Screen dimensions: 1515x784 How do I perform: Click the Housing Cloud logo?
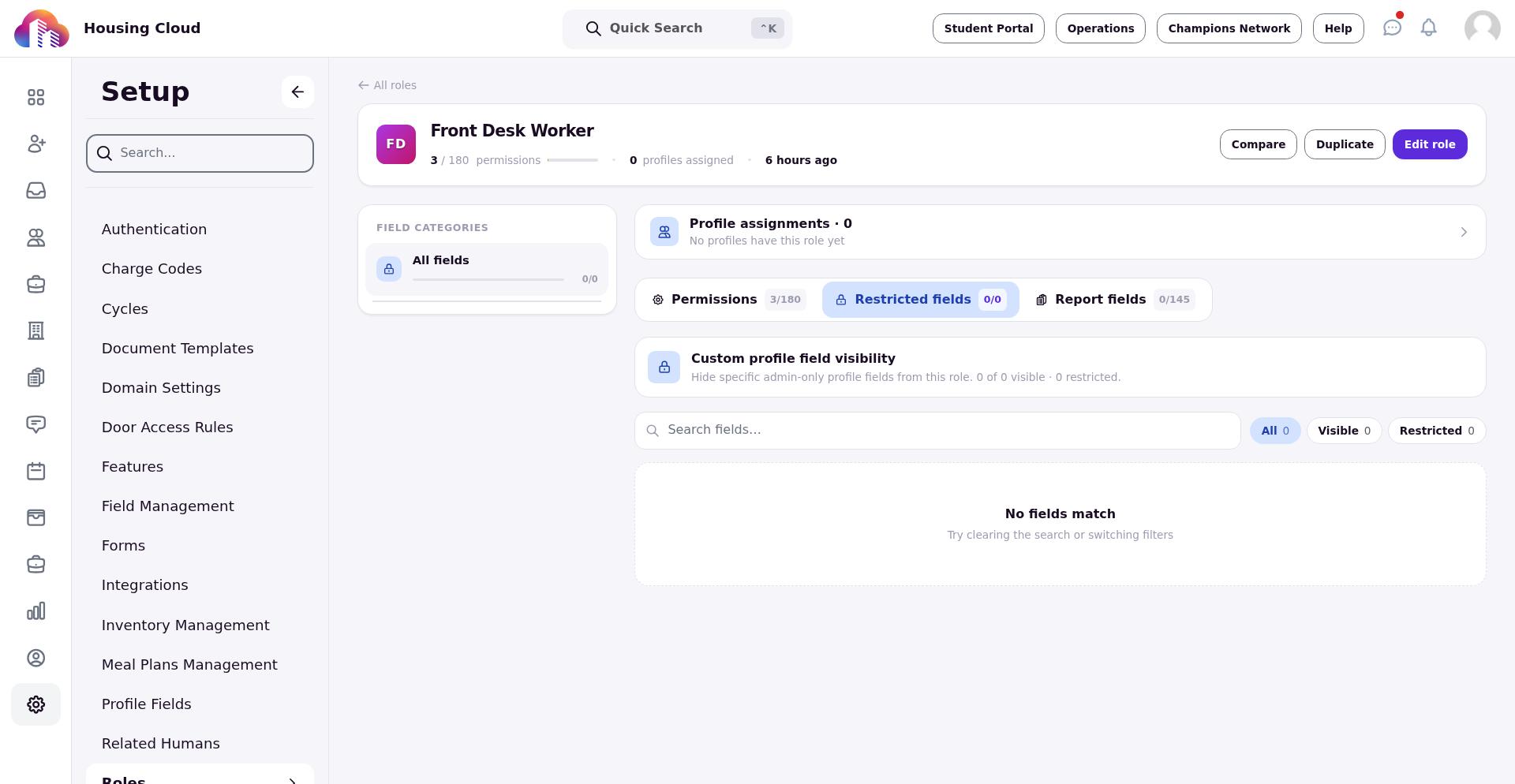(x=42, y=28)
